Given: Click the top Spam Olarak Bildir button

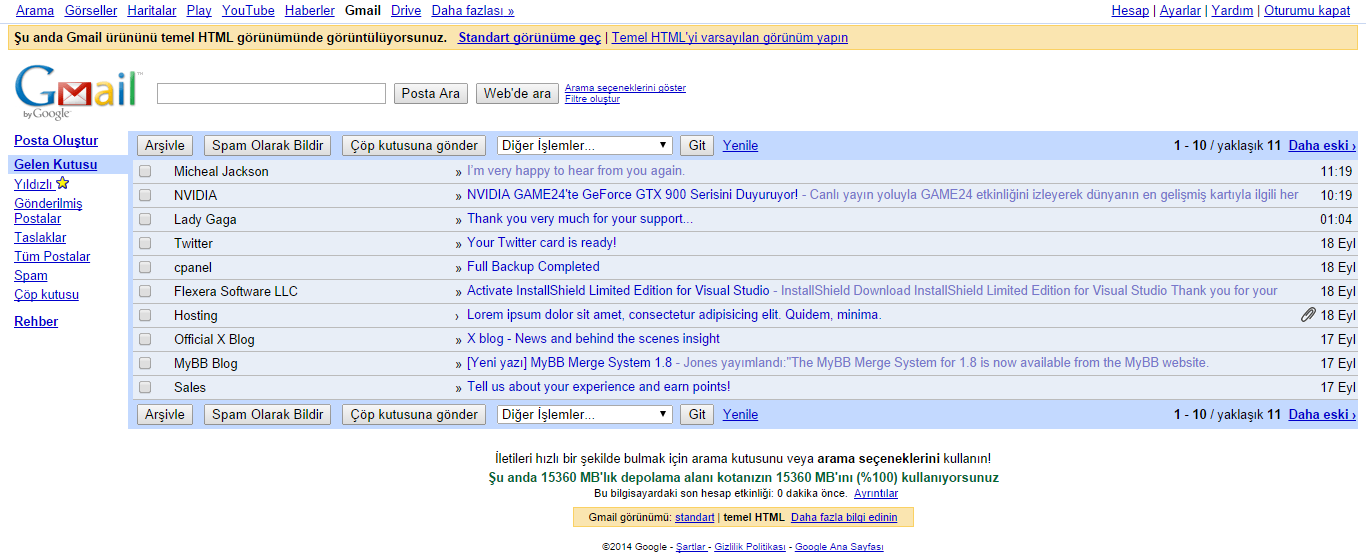Looking at the screenshot, I should (x=268, y=145).
